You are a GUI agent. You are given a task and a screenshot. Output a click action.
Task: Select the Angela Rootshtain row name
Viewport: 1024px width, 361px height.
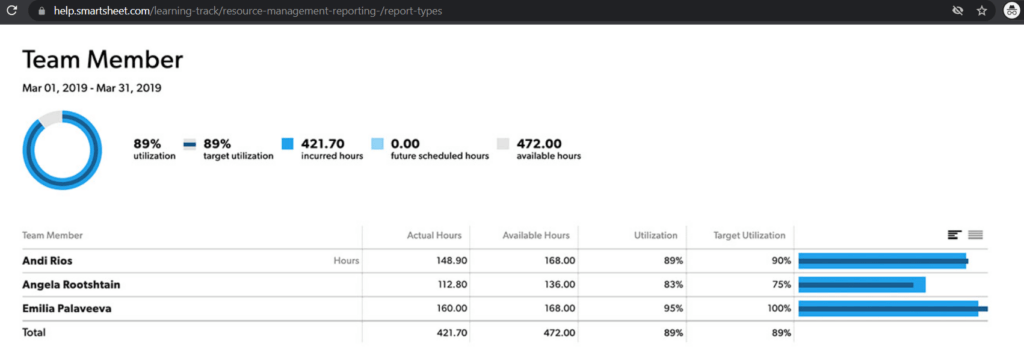click(x=71, y=285)
